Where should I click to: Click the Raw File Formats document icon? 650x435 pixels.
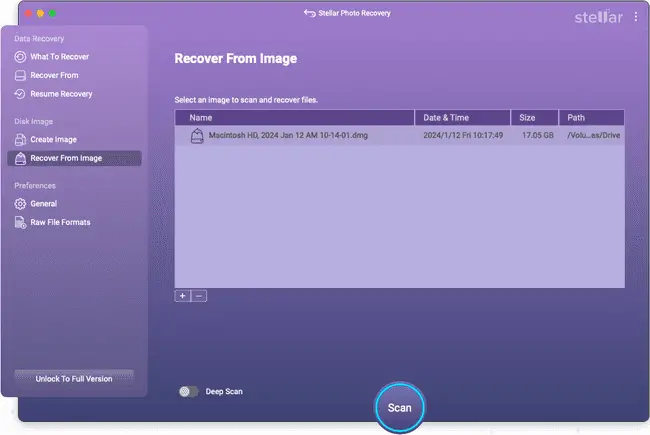pyautogui.click(x=20, y=223)
